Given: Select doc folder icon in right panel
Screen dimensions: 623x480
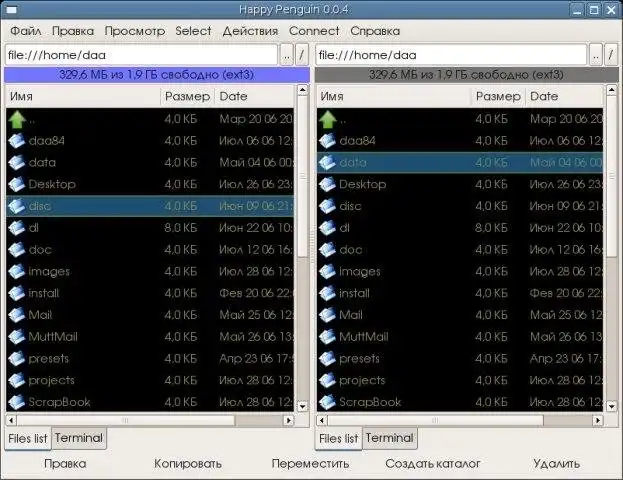Looking at the screenshot, I should (328, 250).
